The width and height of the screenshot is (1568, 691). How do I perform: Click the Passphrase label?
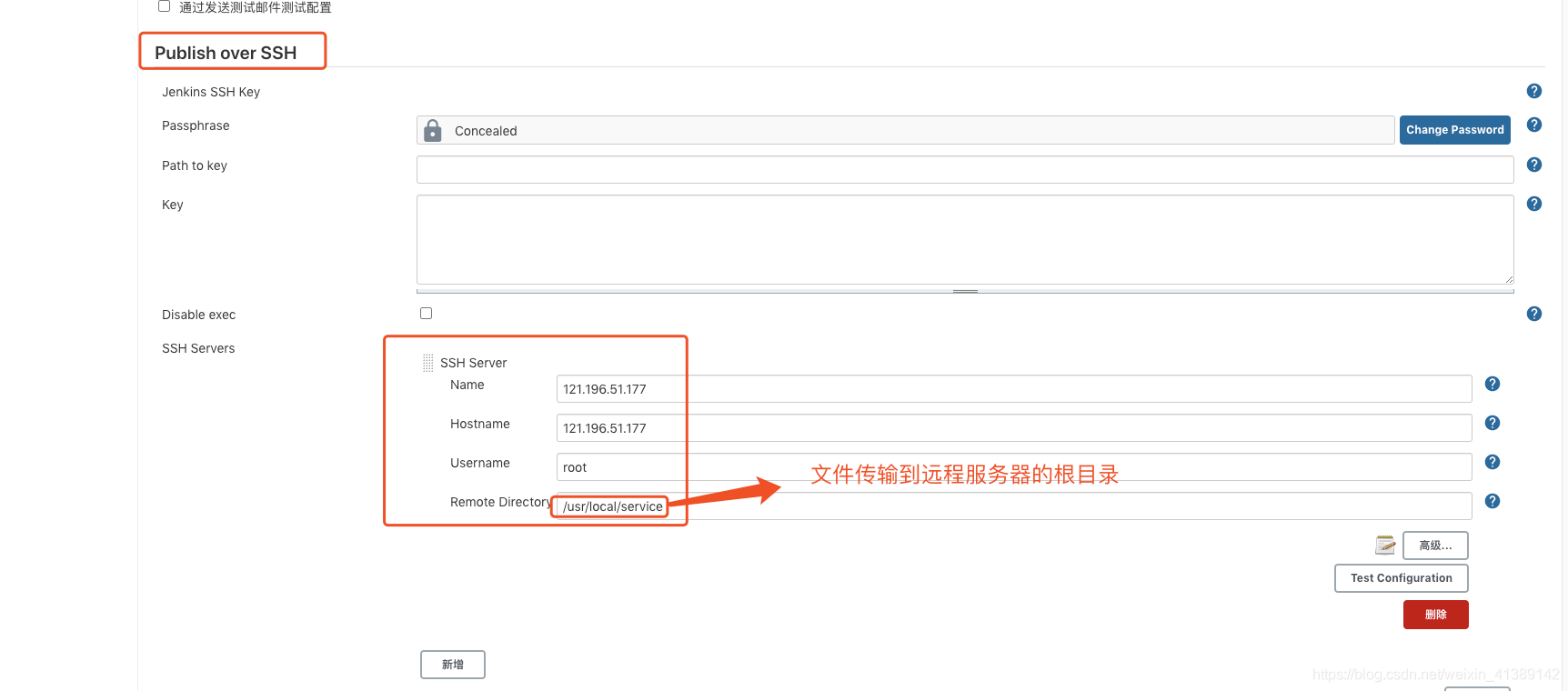[196, 125]
